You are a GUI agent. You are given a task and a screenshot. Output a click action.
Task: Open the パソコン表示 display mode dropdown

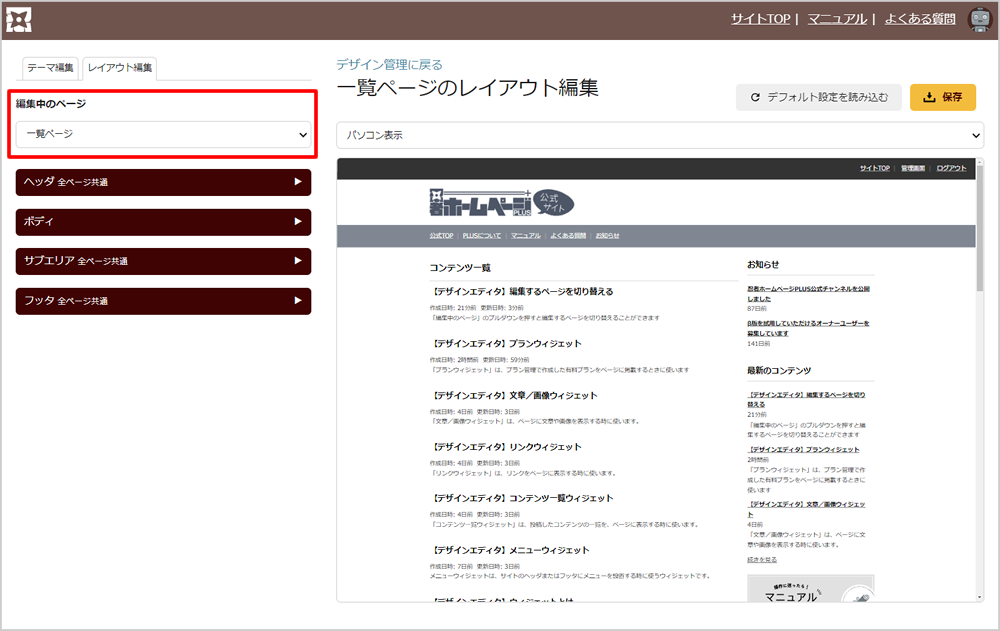click(660, 134)
